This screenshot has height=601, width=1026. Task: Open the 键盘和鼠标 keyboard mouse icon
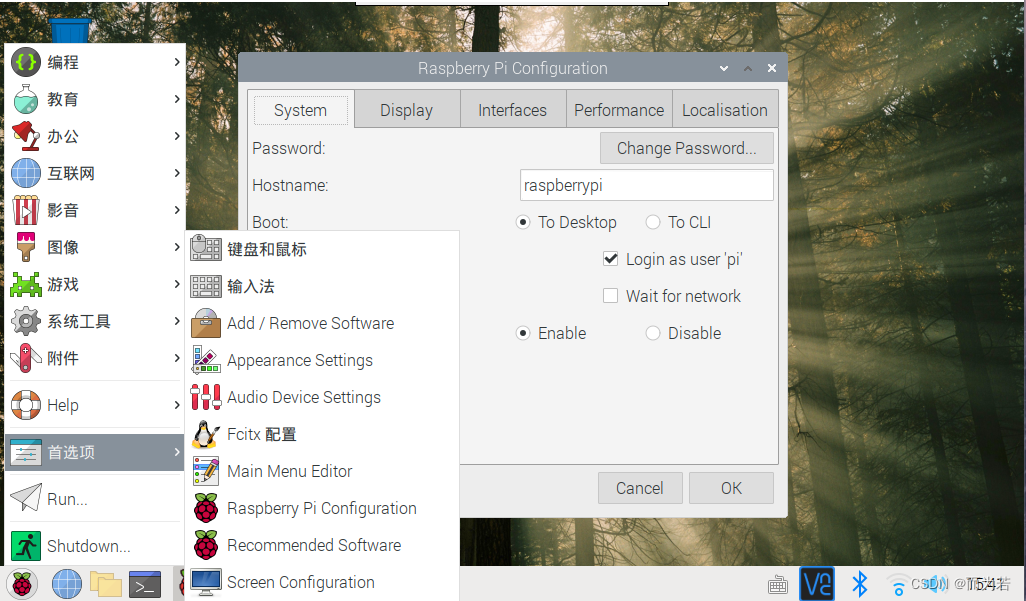(206, 249)
